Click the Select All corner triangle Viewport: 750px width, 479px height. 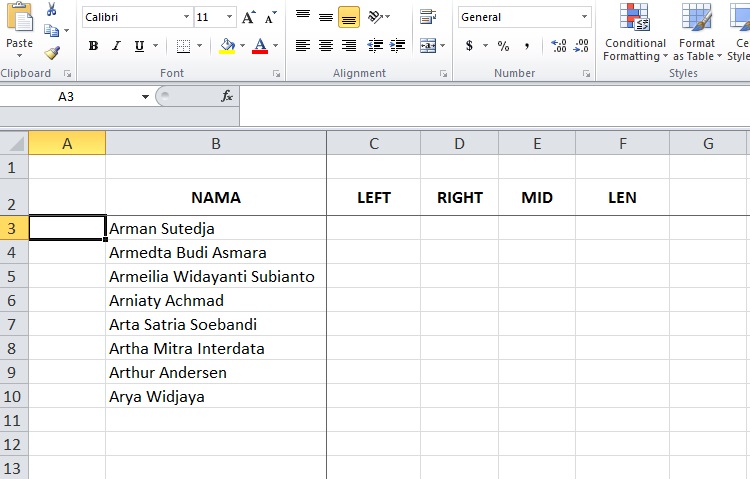coord(14,143)
